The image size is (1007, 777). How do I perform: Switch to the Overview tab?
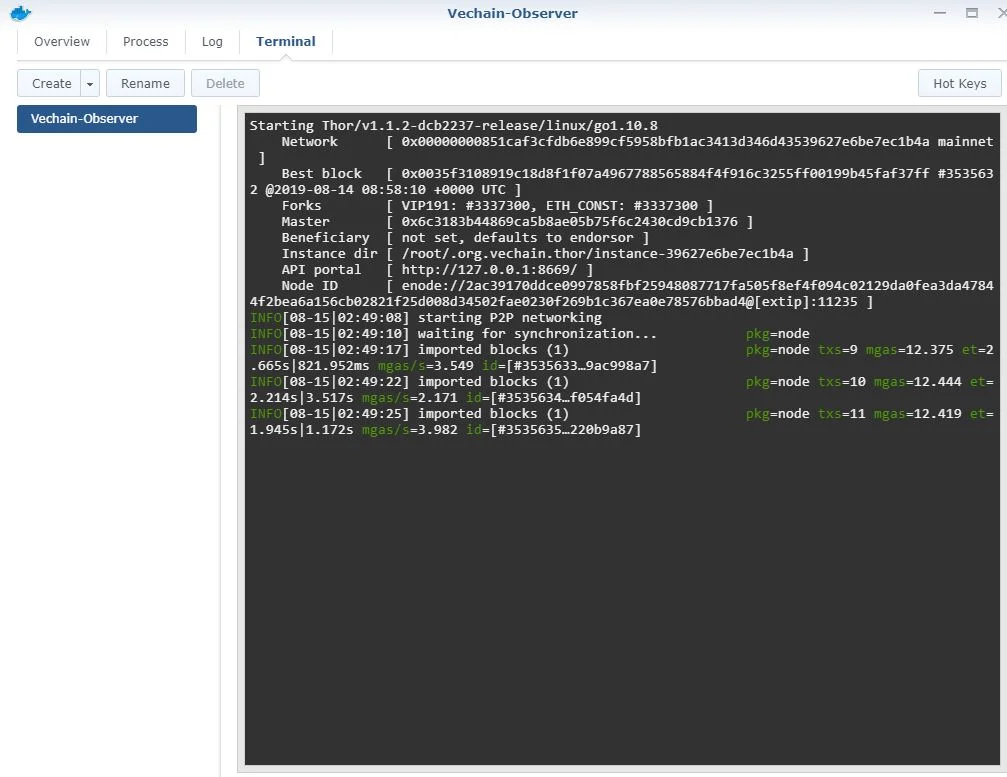(62, 42)
